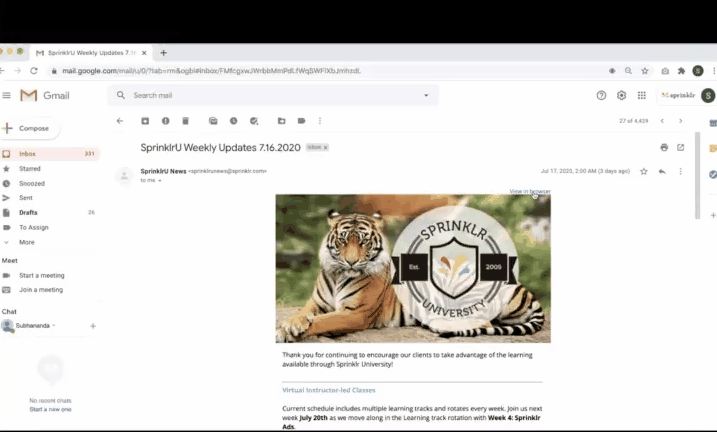This screenshot has width=717, height=432.
Task: Close the SprinklrU Weekly Updates tab
Action: (x=144, y=53)
